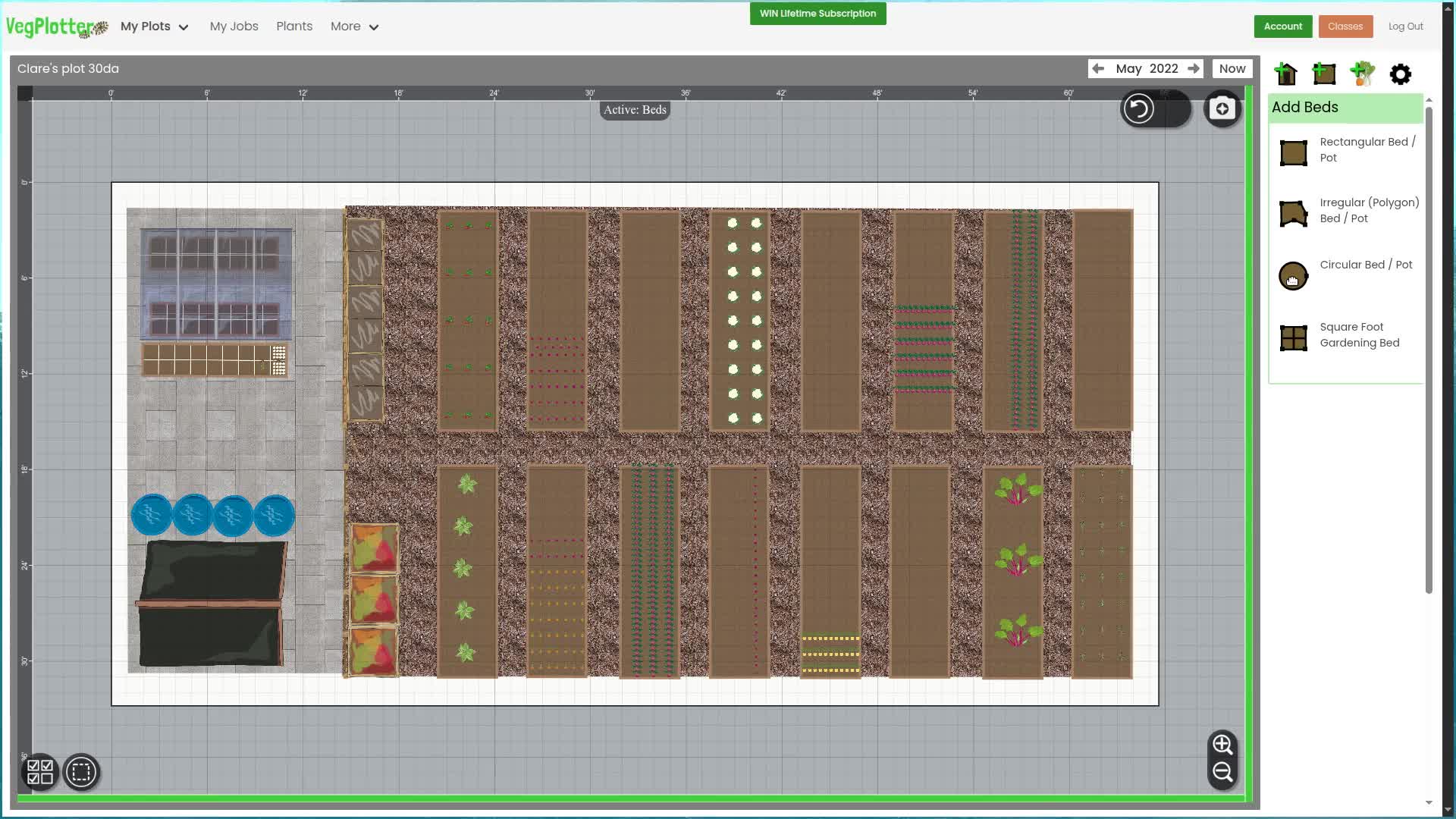The height and width of the screenshot is (819, 1456).
Task: Open the My Jobs menu
Action: point(234,26)
